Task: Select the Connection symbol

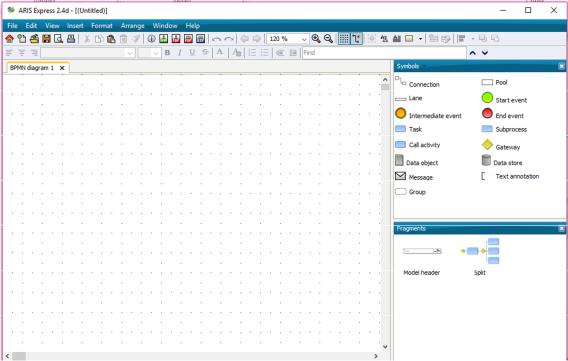Action: [x=417, y=83]
